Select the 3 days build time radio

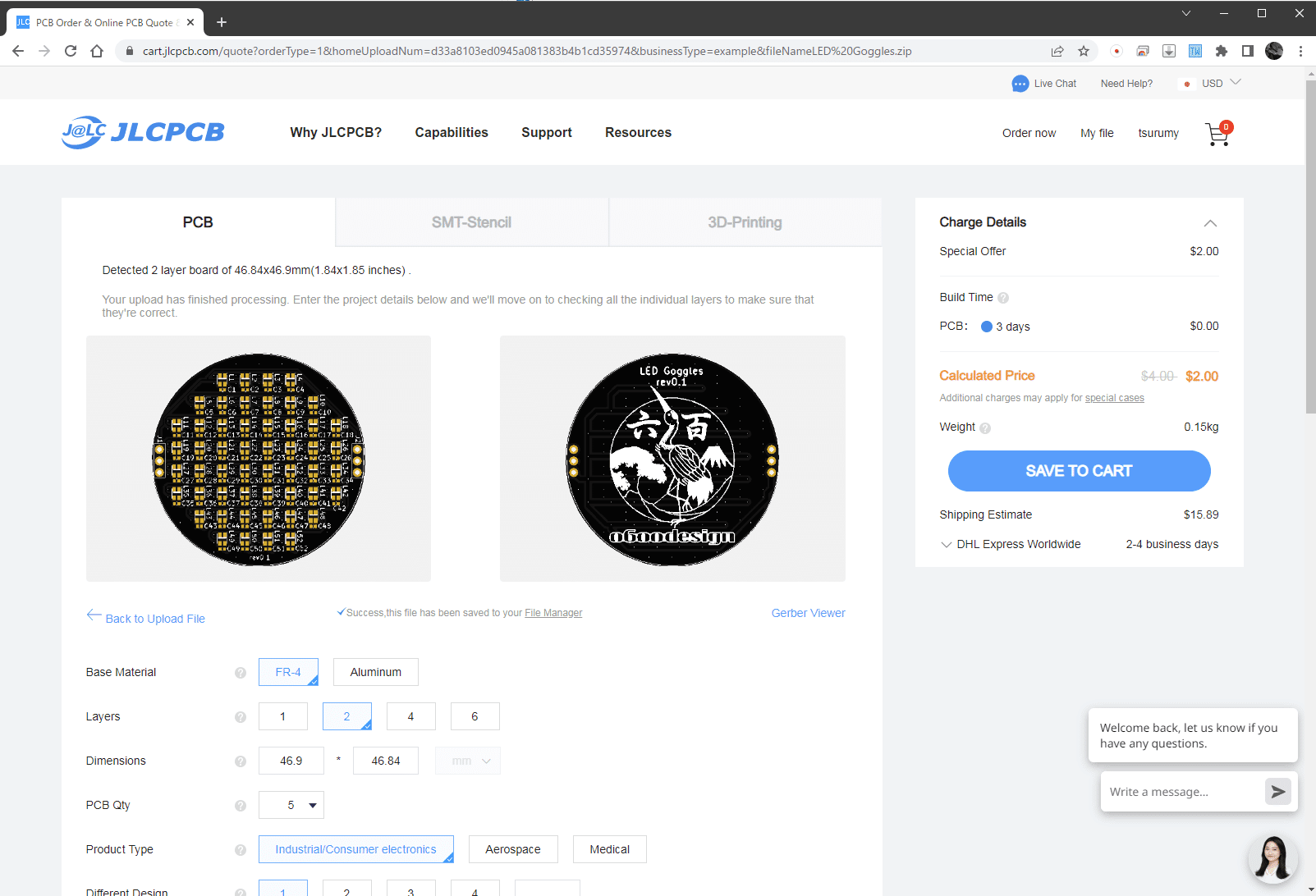(x=987, y=327)
